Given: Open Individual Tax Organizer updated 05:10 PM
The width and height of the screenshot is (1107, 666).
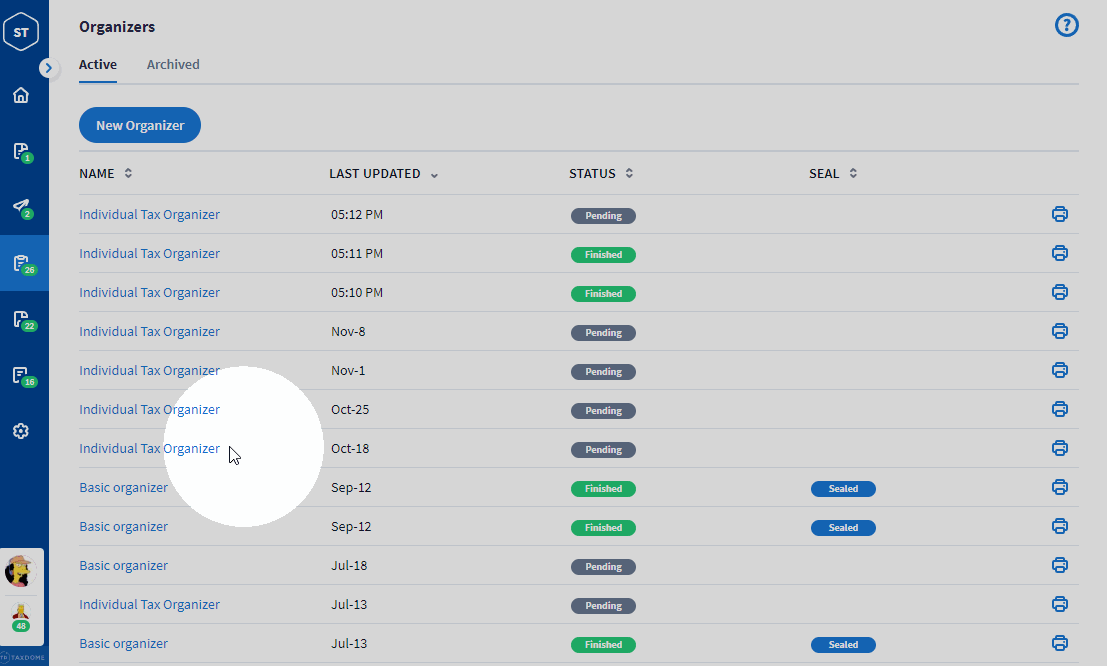Looking at the screenshot, I should coord(149,292).
